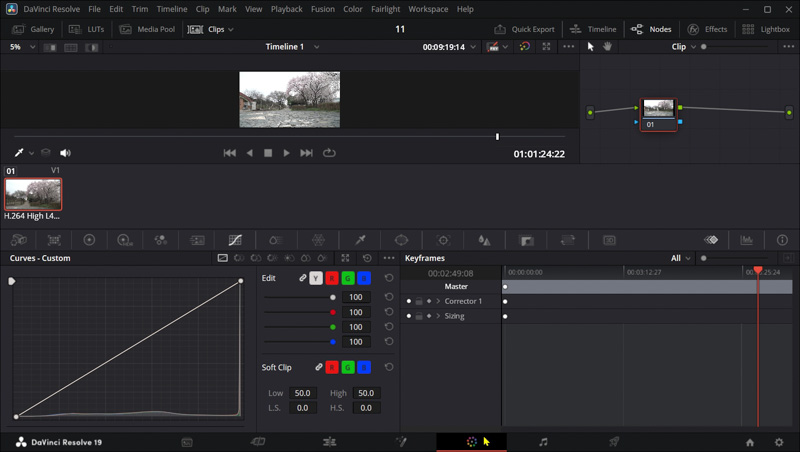Switch to the Deliver page rocket icon
The image size is (800, 452).
614,442
